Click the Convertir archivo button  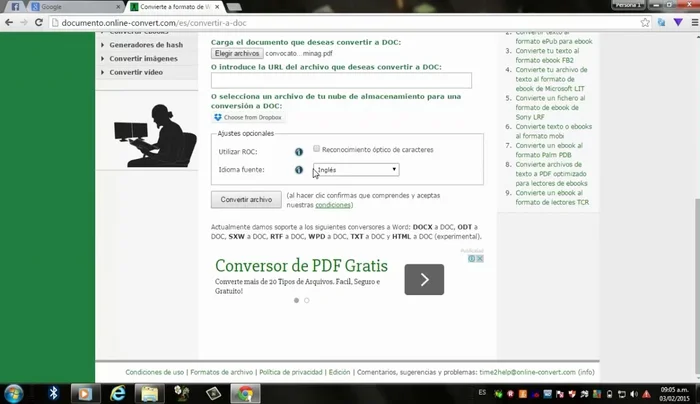(246, 200)
